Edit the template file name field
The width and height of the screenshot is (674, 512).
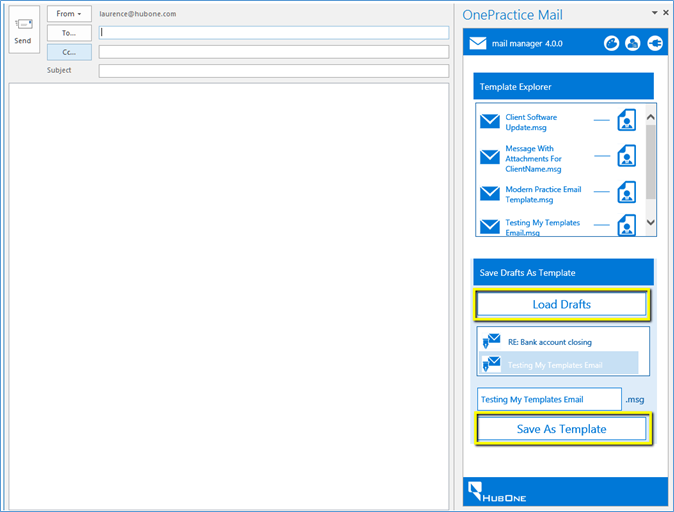[549, 399]
